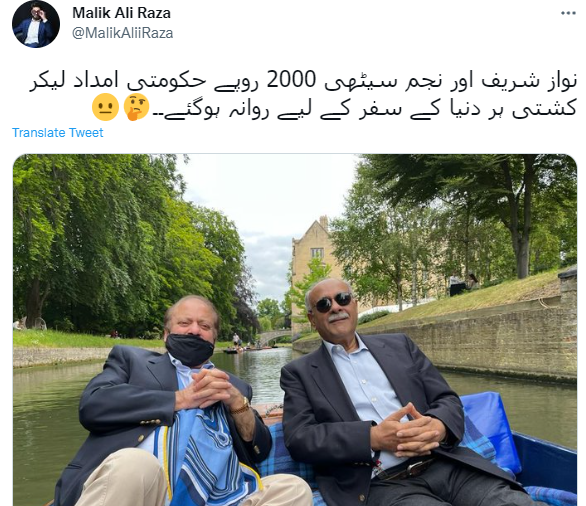Screen dimensions: 586x506
Task: Click Malik Ali Raza's profile avatar
Action: click(36, 24)
